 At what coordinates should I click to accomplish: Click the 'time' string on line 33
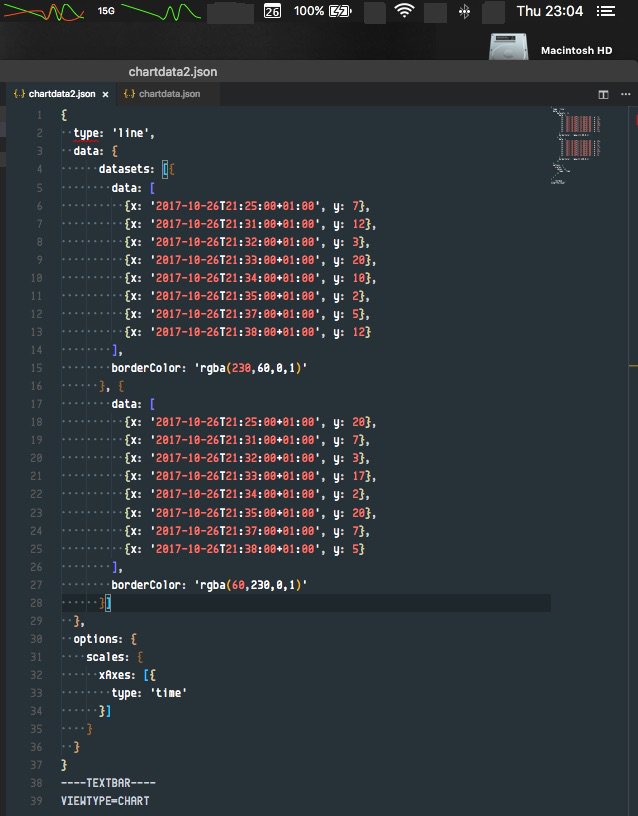point(169,693)
